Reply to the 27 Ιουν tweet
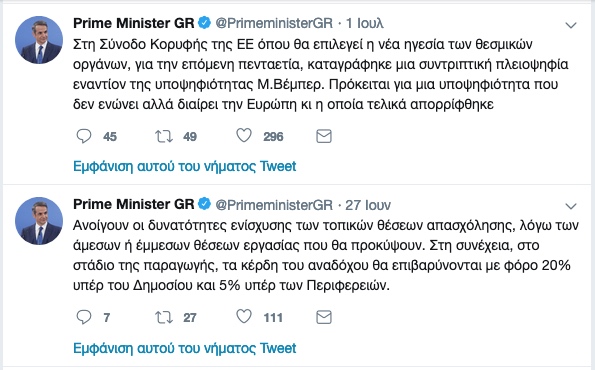Screen dimensions: 595x370 pos(84,317)
